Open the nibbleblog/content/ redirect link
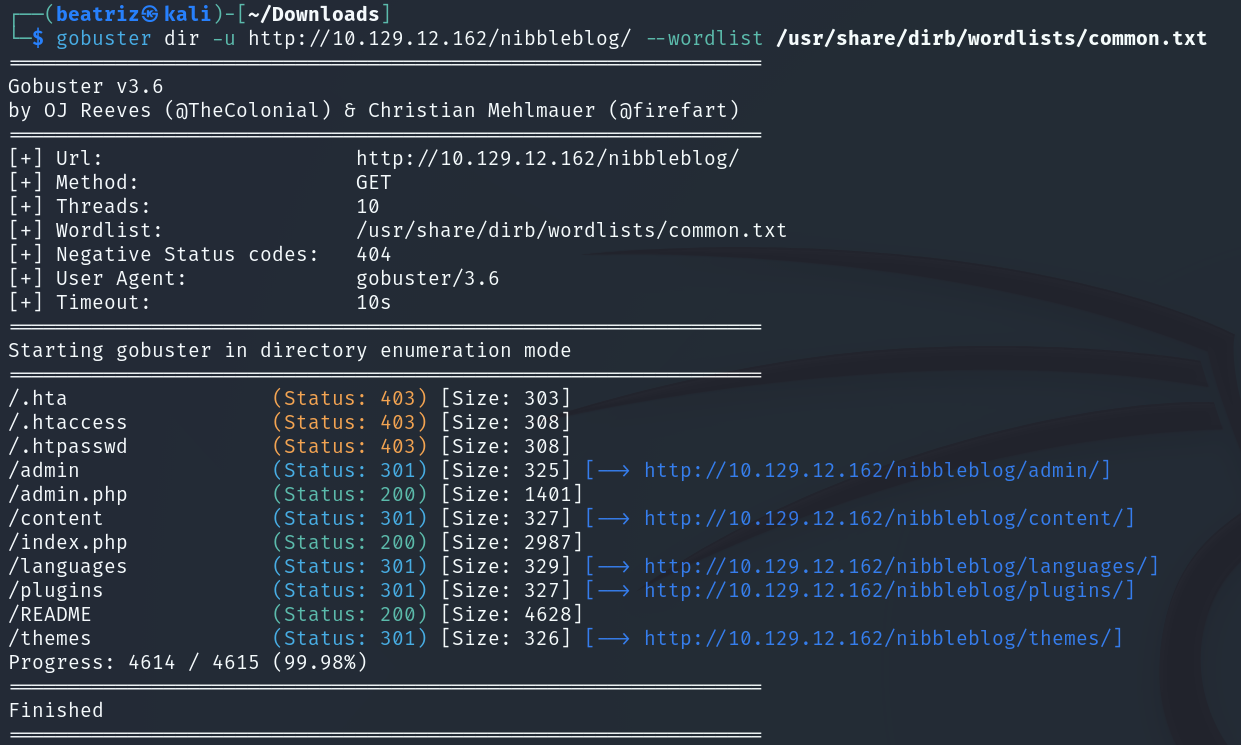 click(x=889, y=518)
